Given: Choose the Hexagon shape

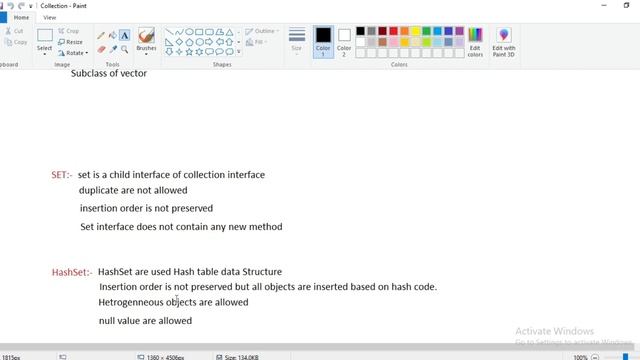Looking at the screenshot, I should click(x=199, y=42).
